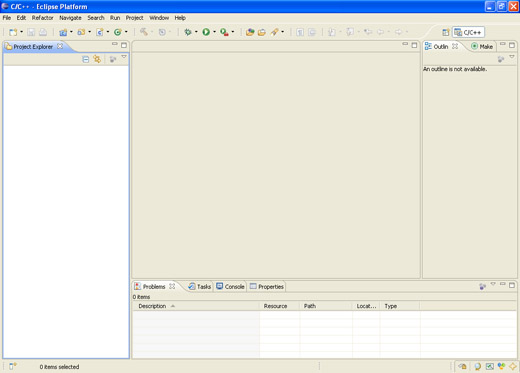Click the Debug bug icon
This screenshot has width=520, height=373.
pyautogui.click(x=188, y=32)
